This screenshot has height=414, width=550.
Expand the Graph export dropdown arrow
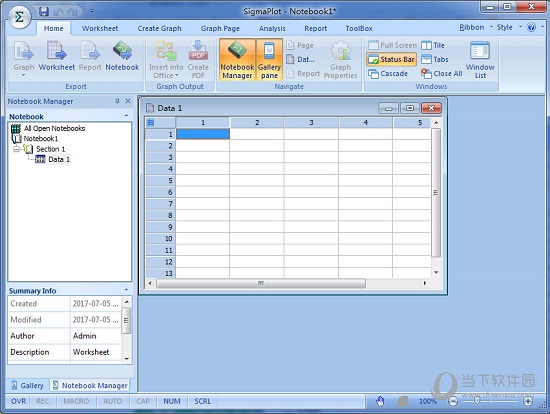pyautogui.click(x=24, y=75)
